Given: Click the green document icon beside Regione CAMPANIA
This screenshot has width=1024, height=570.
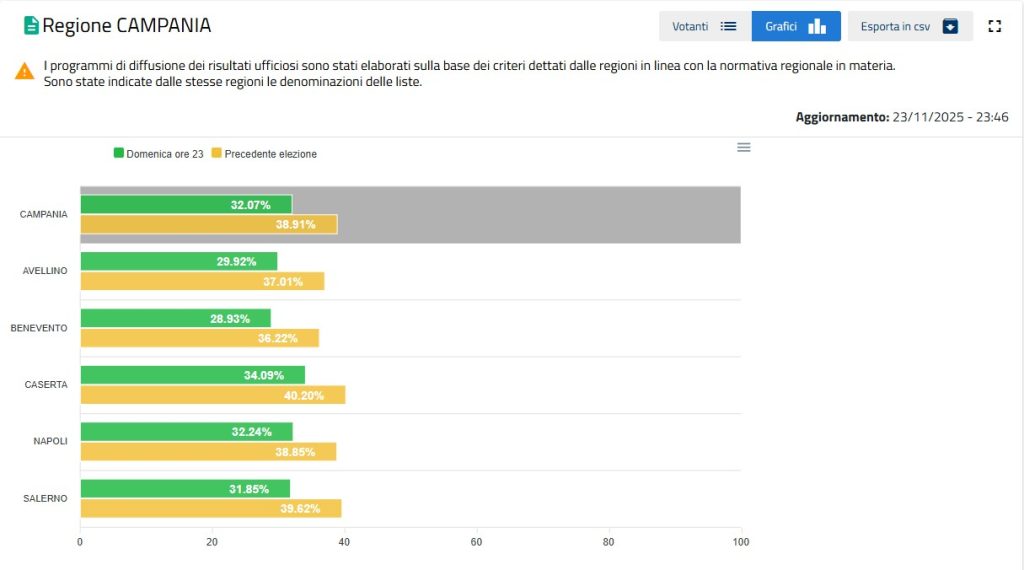Looking at the screenshot, I should (31, 26).
